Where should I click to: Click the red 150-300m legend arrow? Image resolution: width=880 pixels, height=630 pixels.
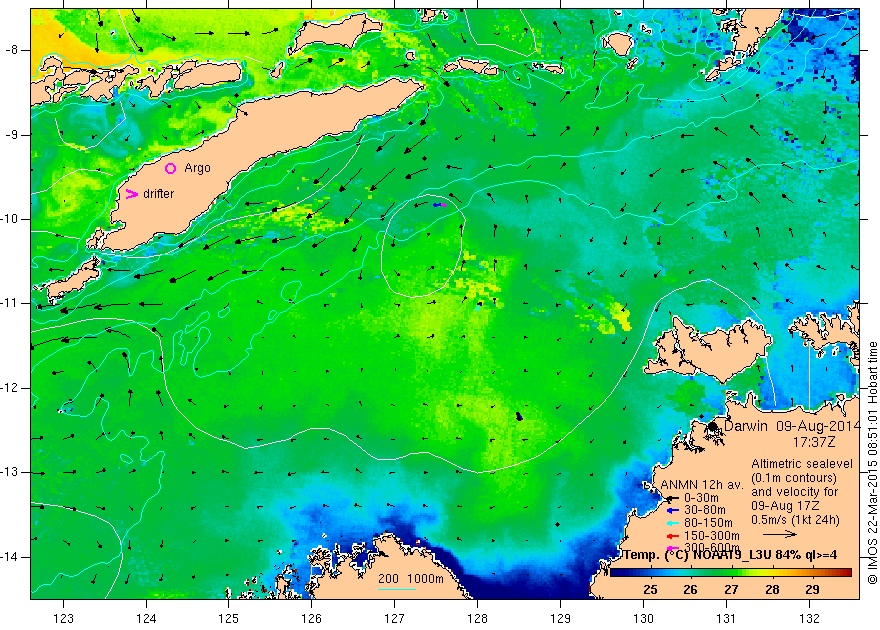[672, 536]
